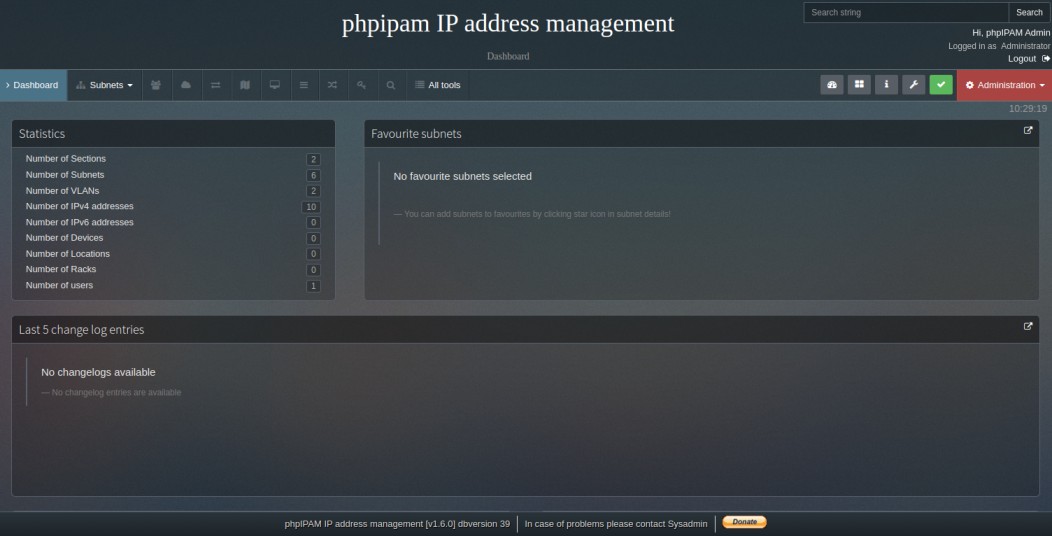
Task: Open the exchange arrows icon in navbar
Action: 215,85
